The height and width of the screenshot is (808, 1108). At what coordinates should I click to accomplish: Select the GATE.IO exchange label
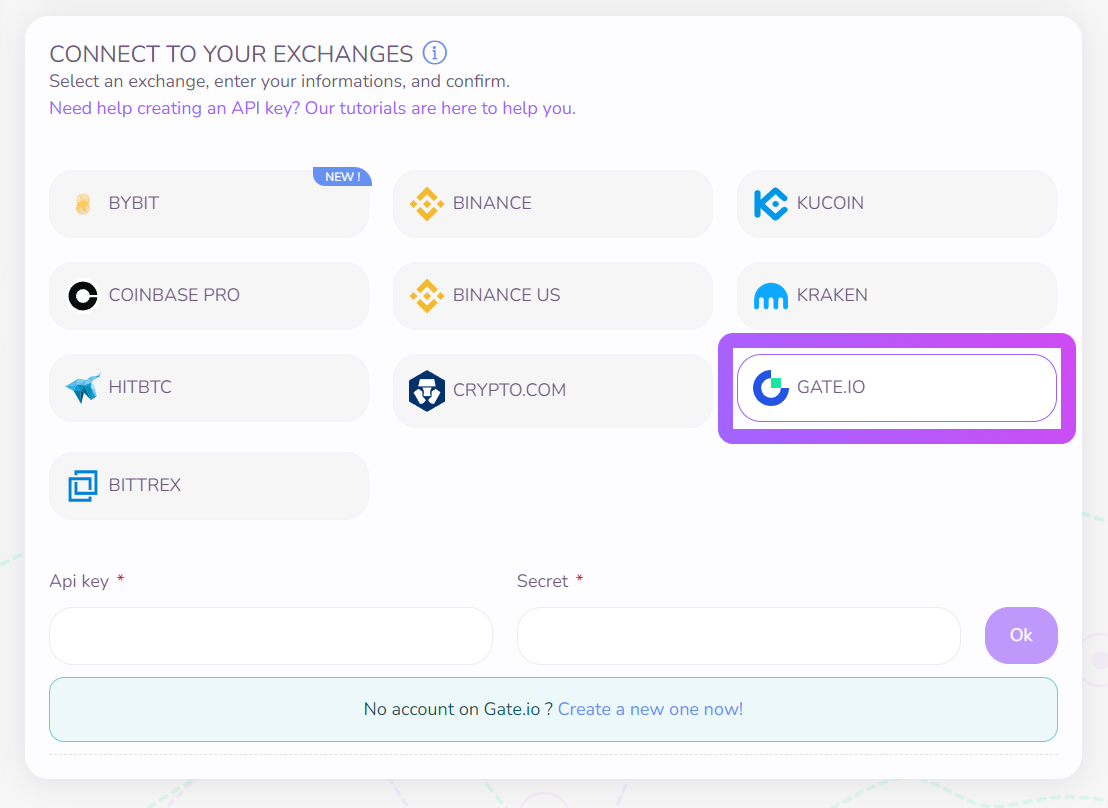(x=830, y=387)
